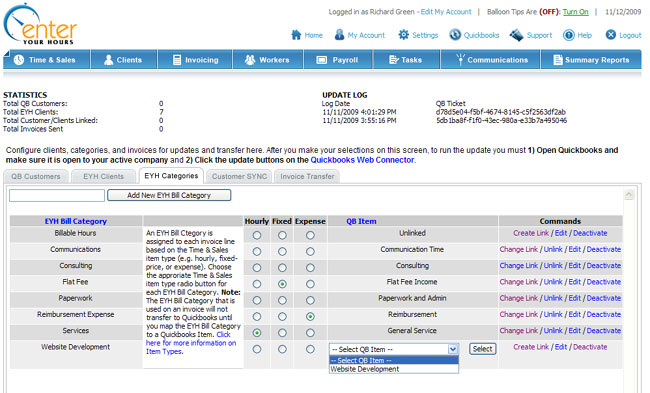Screen dimensions: 650x393
Task: Click the Logout X icon
Action: point(611,35)
